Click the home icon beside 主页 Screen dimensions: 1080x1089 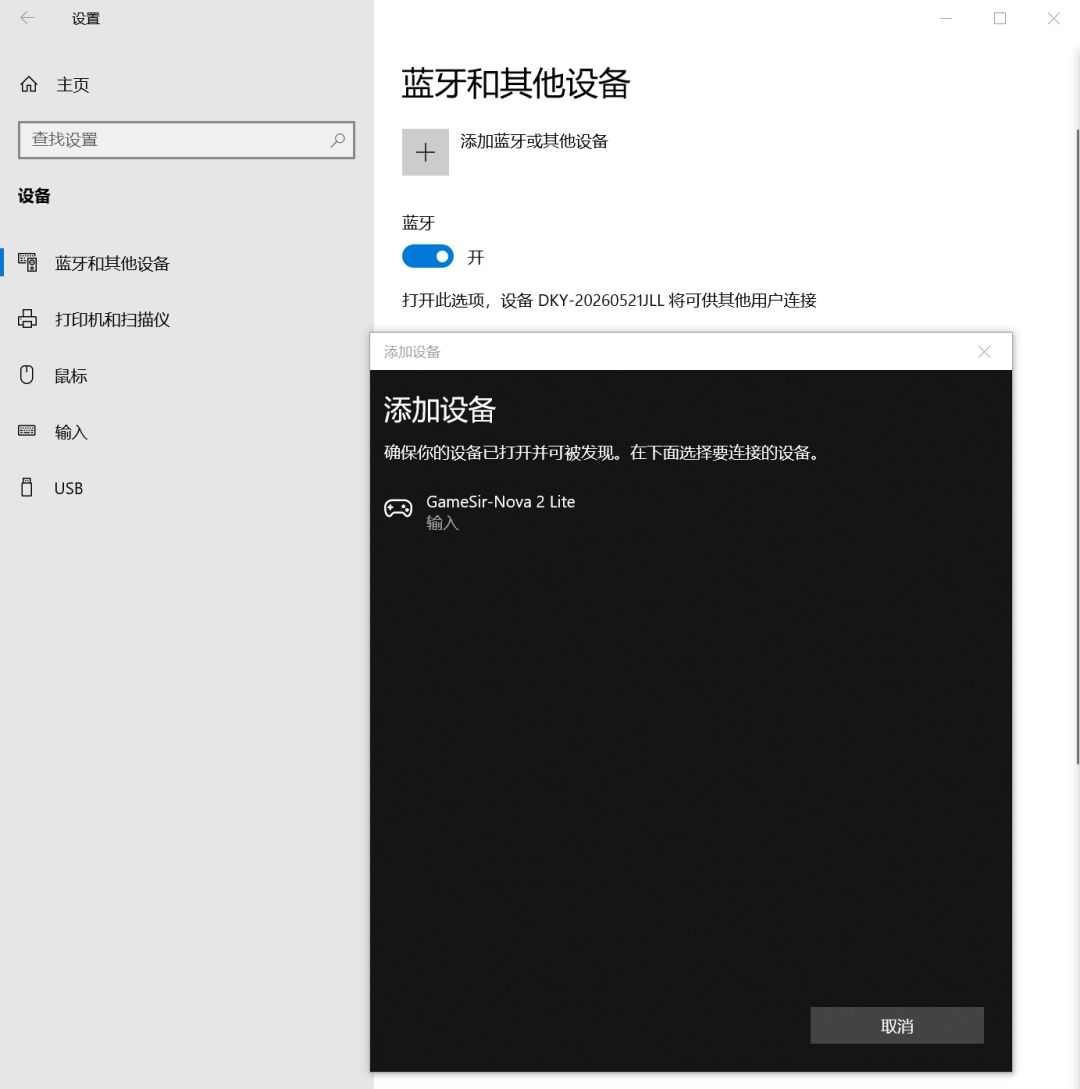[28, 84]
